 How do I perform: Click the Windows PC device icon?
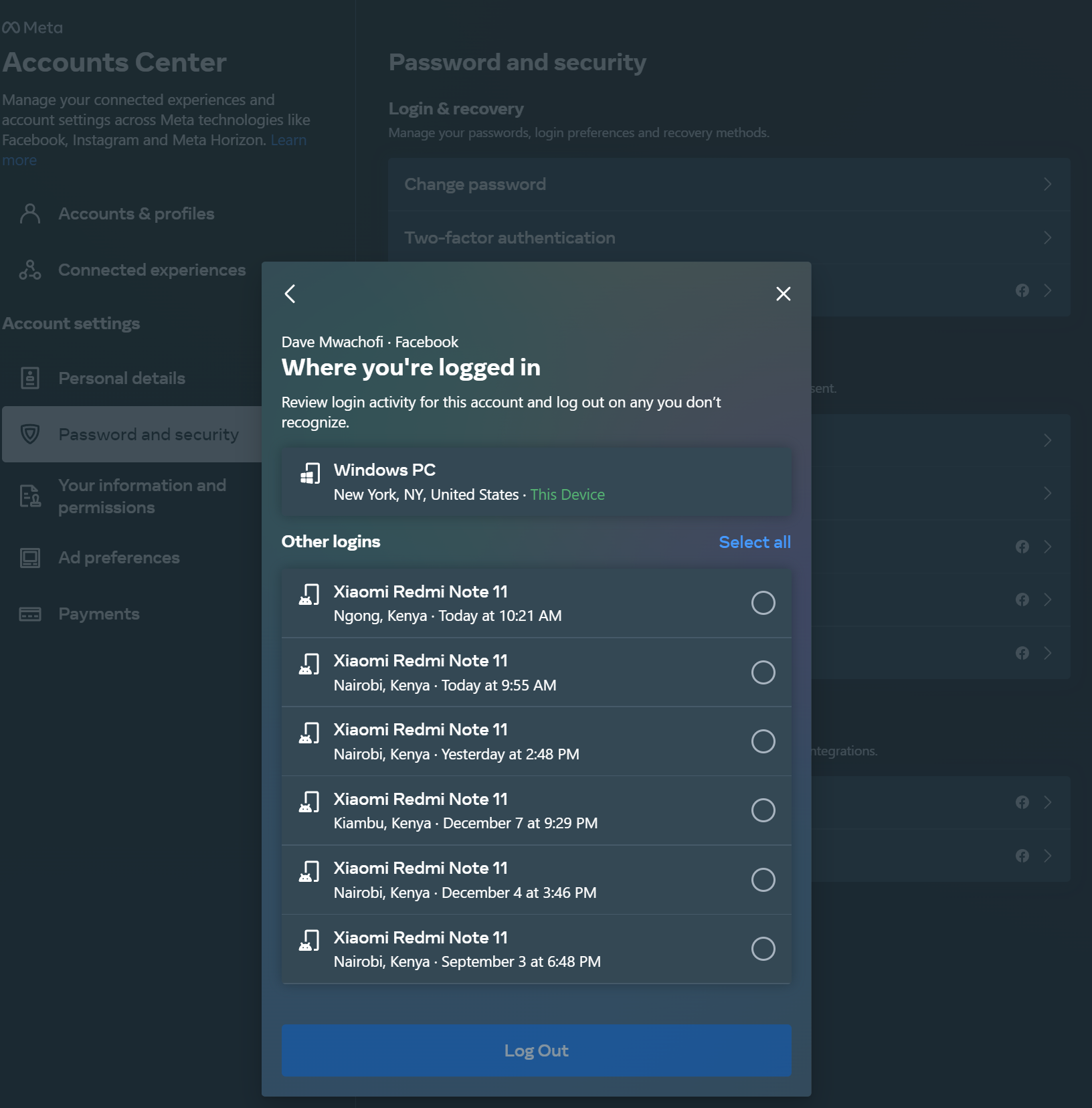point(310,473)
